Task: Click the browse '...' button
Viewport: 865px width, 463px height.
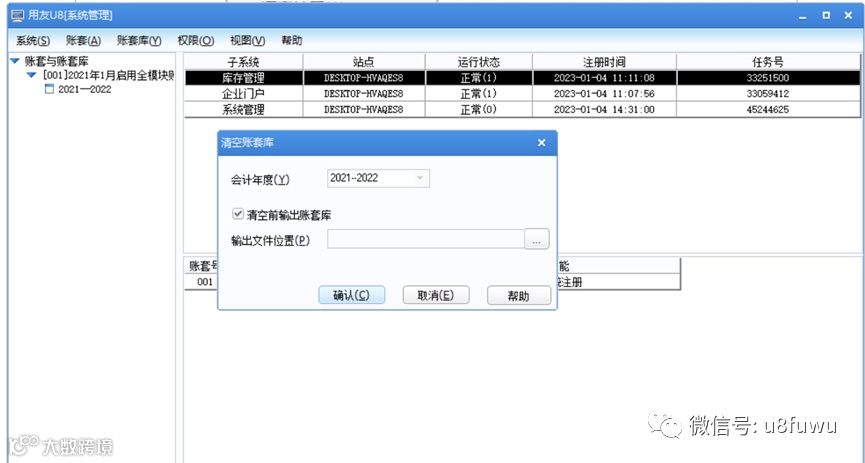Action: pyautogui.click(x=536, y=240)
